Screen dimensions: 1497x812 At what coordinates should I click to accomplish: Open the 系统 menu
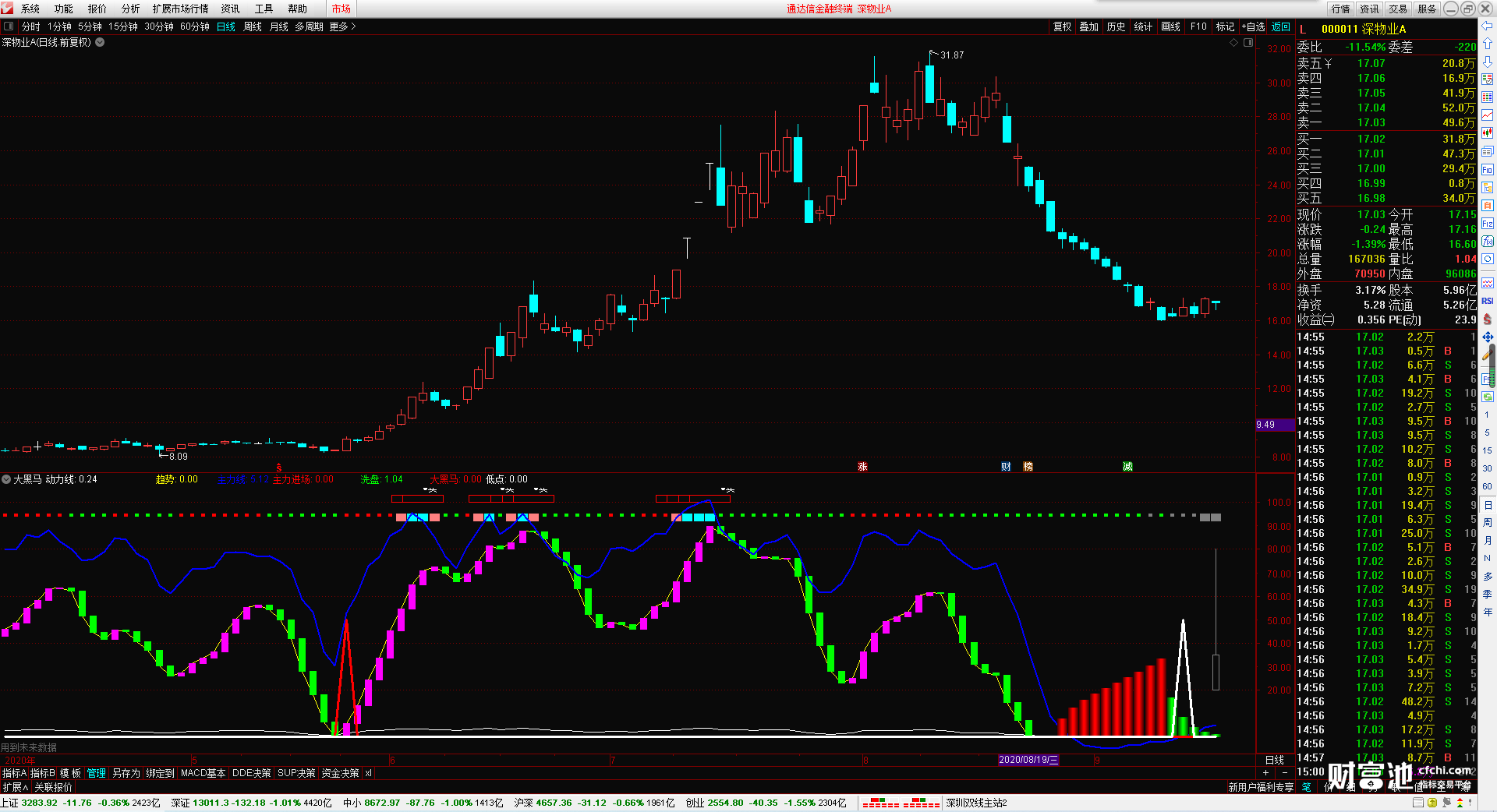tap(30, 9)
